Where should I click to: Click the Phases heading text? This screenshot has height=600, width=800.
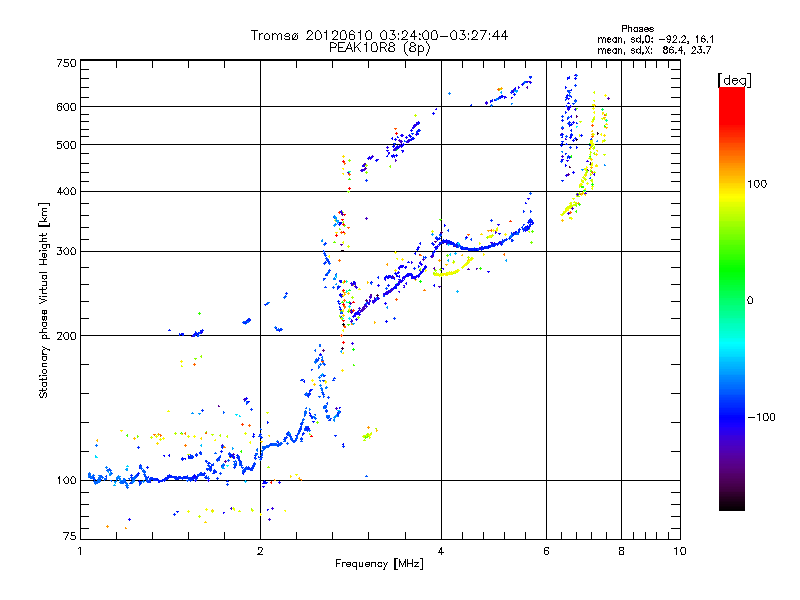click(637, 28)
